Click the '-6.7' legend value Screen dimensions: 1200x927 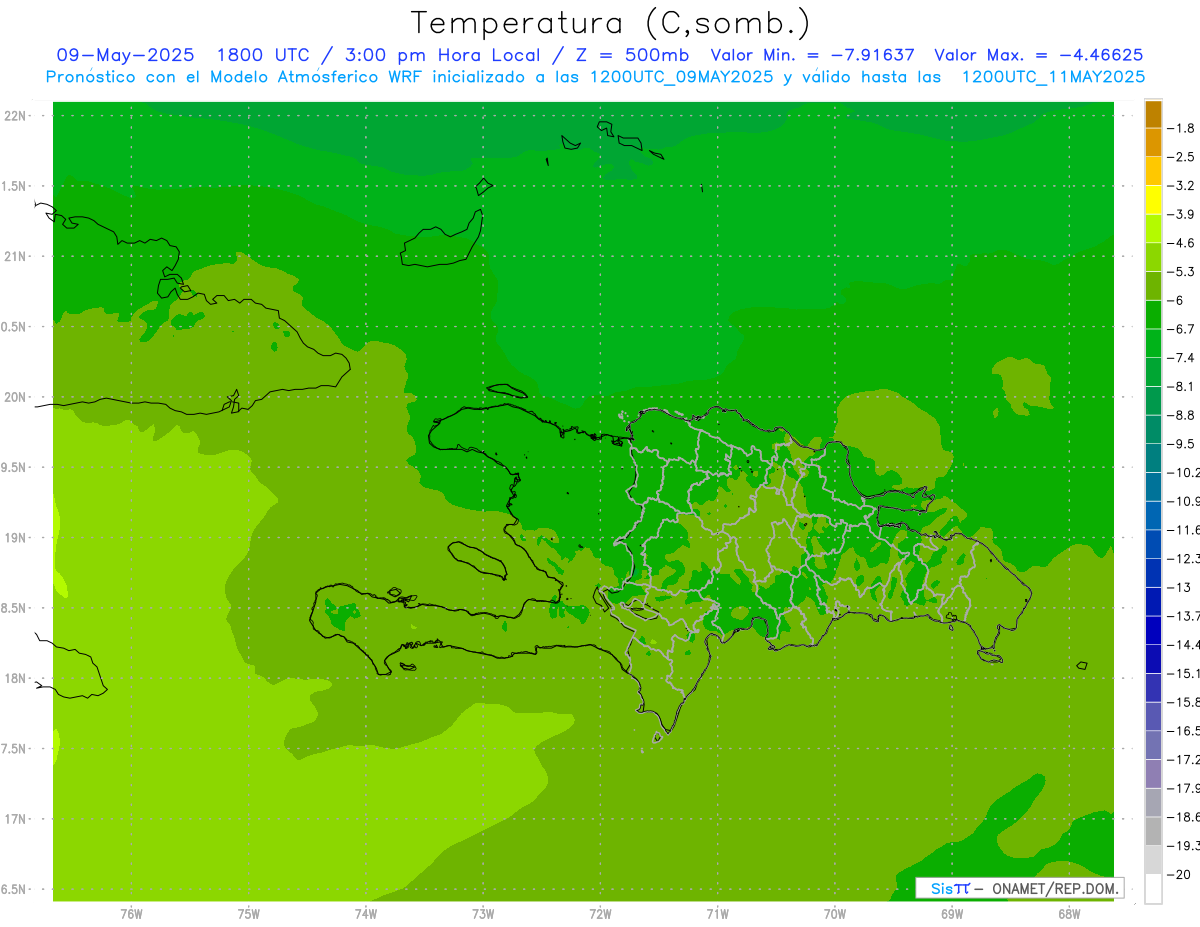(1181, 329)
